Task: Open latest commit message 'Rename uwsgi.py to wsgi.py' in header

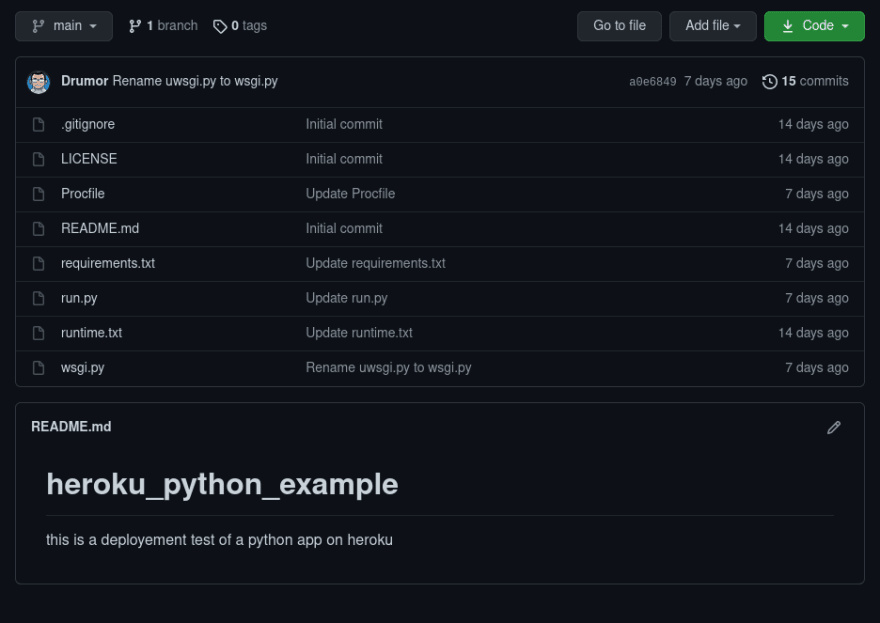Action: click(x=195, y=81)
